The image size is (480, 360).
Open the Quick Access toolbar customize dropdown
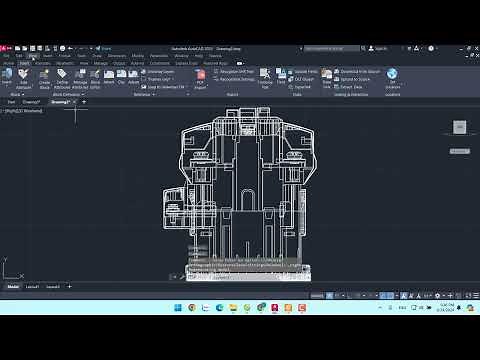pos(91,49)
